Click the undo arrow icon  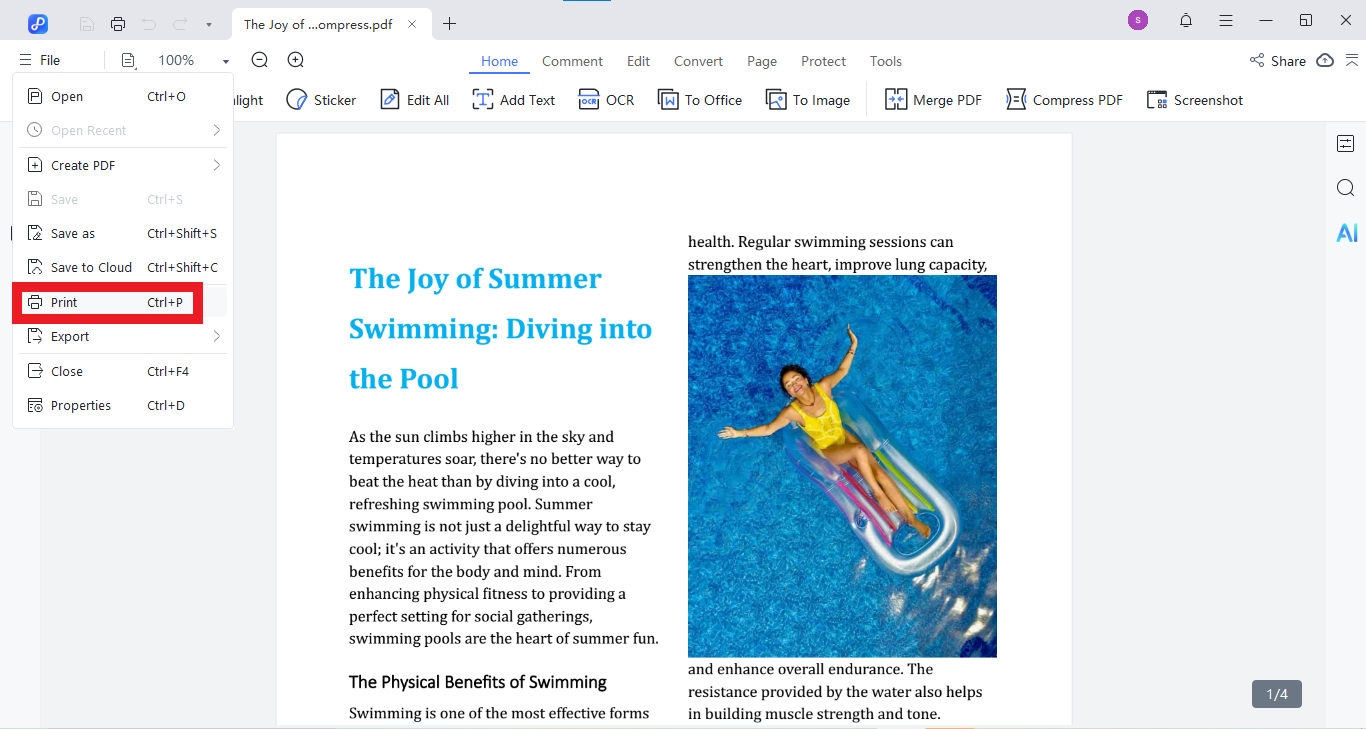(x=149, y=24)
